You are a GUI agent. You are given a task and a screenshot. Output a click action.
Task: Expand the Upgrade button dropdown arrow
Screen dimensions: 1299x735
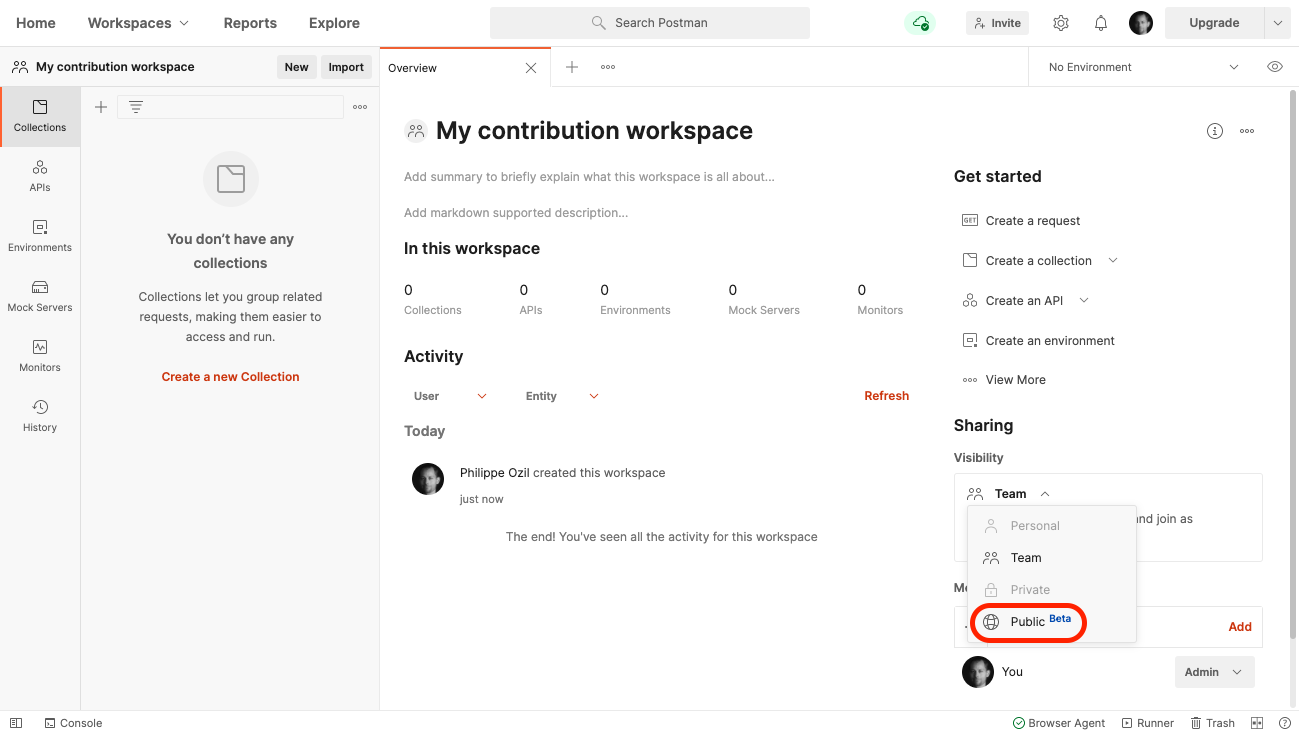click(x=1277, y=23)
